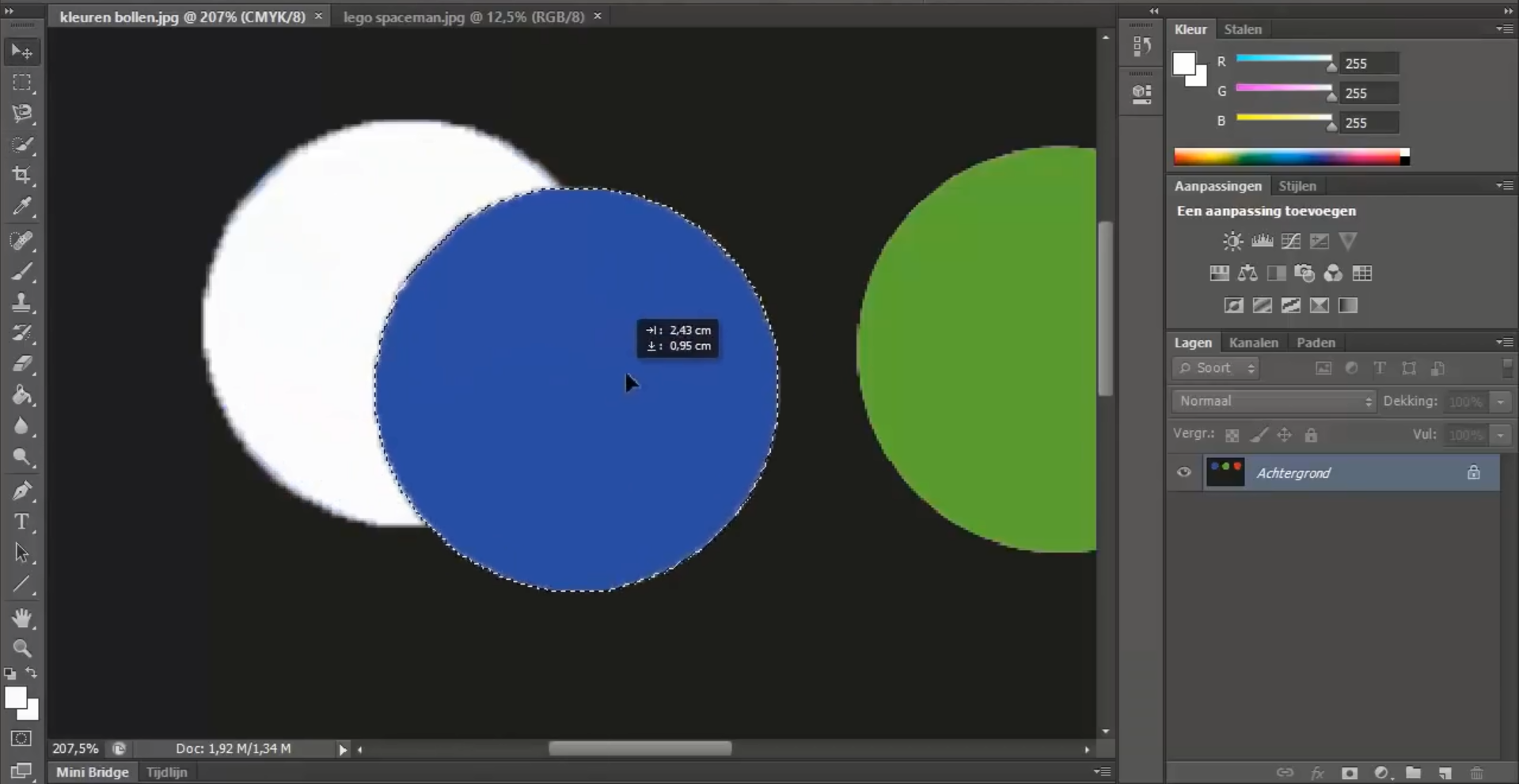Hide the Achtergrond layer visibility
The height and width of the screenshot is (784, 1519).
(x=1184, y=473)
